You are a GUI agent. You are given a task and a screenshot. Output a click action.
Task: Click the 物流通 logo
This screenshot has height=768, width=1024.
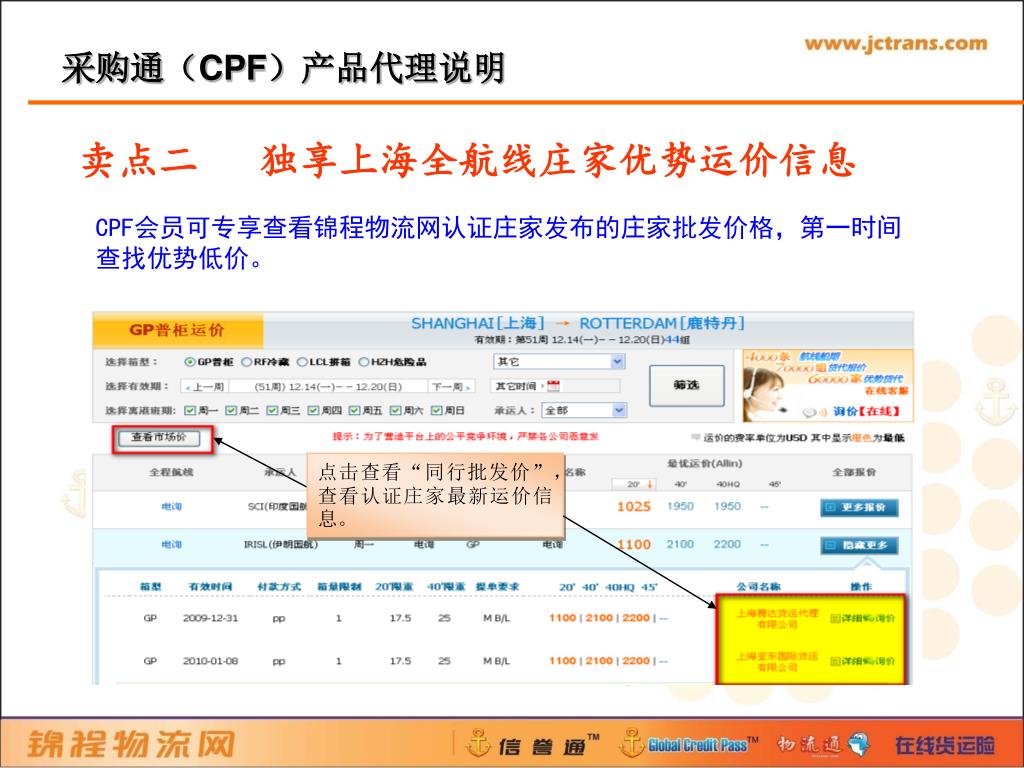[824, 744]
